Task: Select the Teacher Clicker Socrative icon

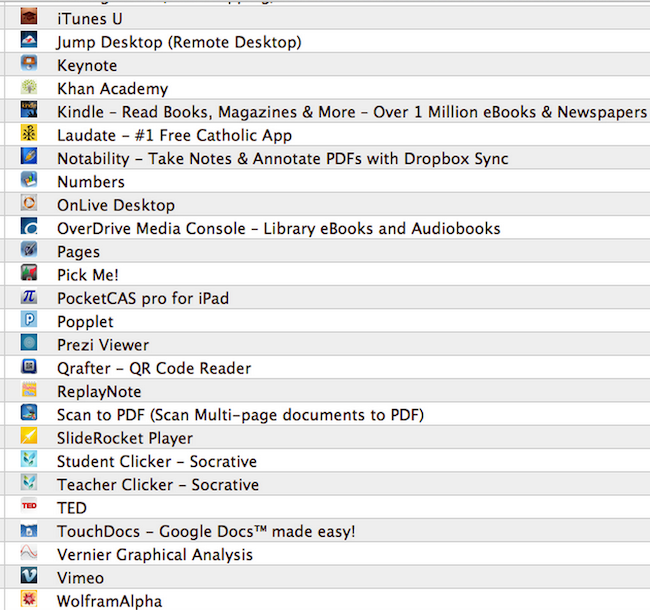Action: click(29, 482)
